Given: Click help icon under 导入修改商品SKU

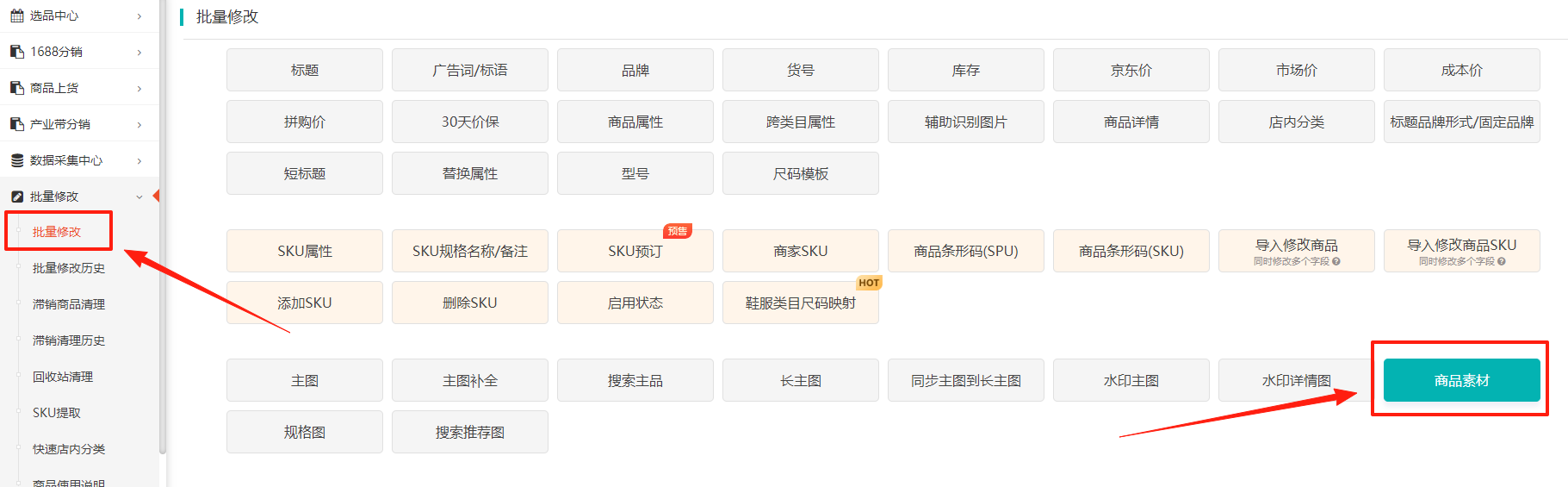Looking at the screenshot, I should pyautogui.click(x=1501, y=261).
